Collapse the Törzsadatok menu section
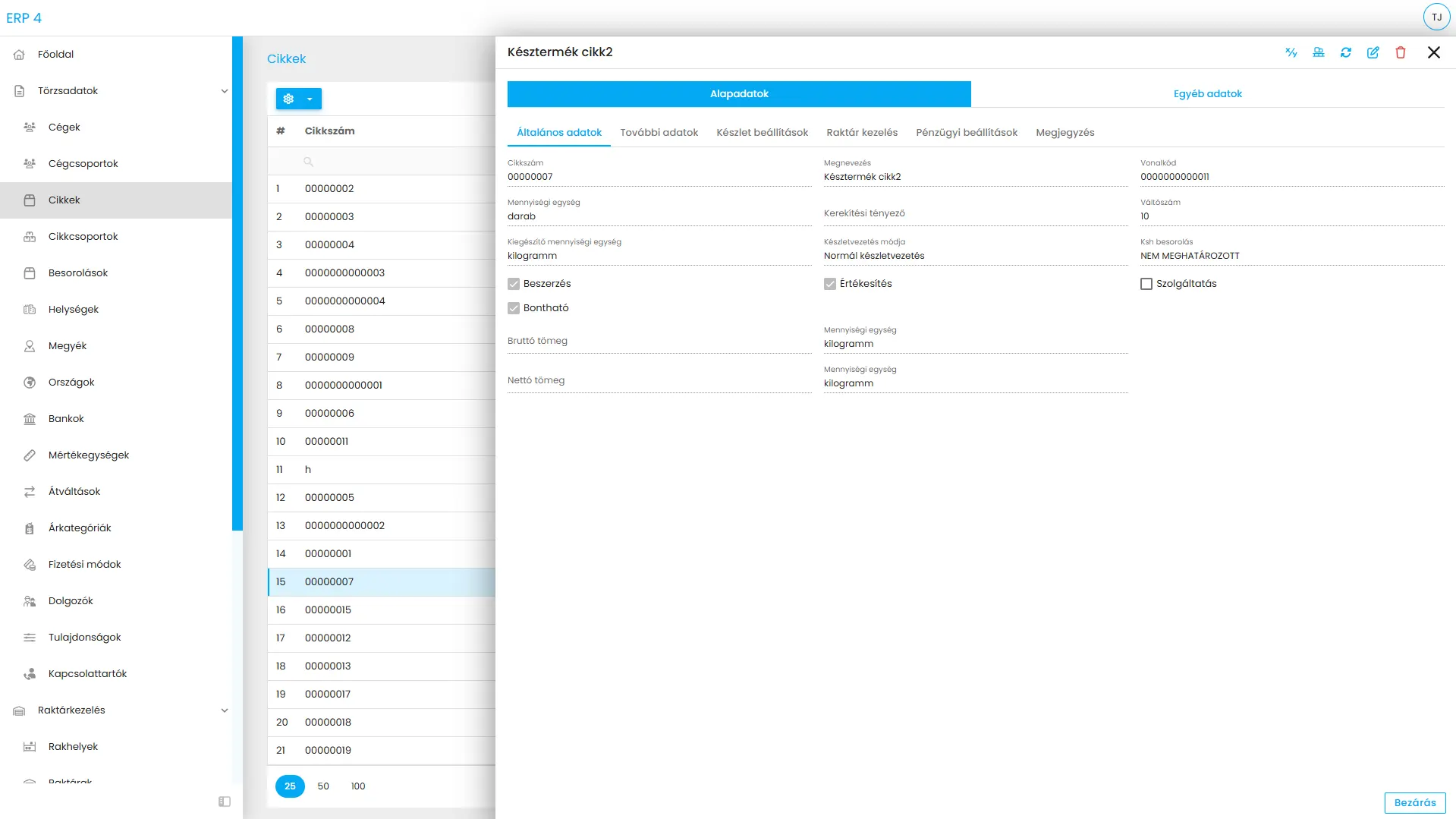 (224, 91)
